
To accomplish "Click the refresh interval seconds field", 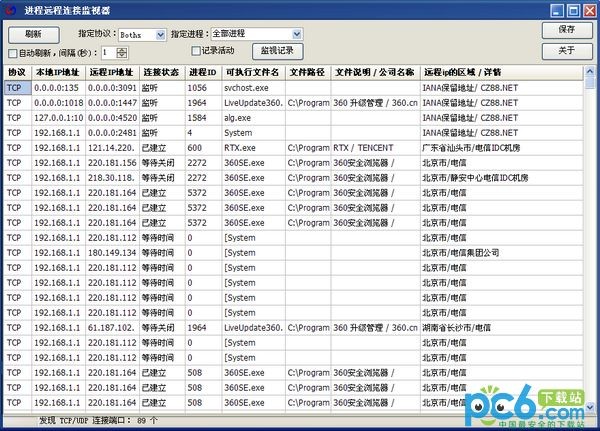I will tap(109, 52).
